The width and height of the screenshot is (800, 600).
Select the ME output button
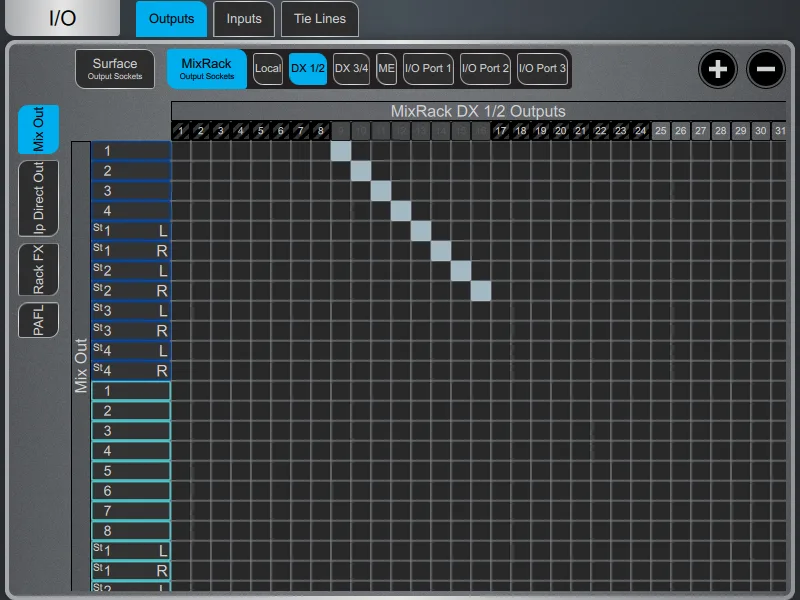[386, 69]
